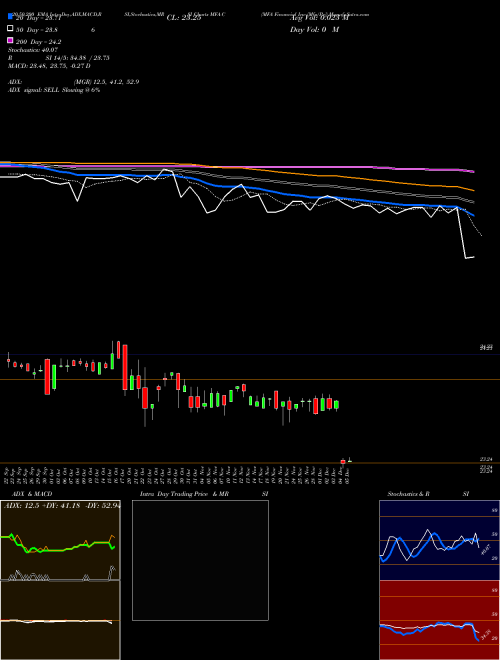Viewport: 500px width, 660px height.
Task: Click the "ADX signal: SELL" text line
Action: (x=54, y=90)
